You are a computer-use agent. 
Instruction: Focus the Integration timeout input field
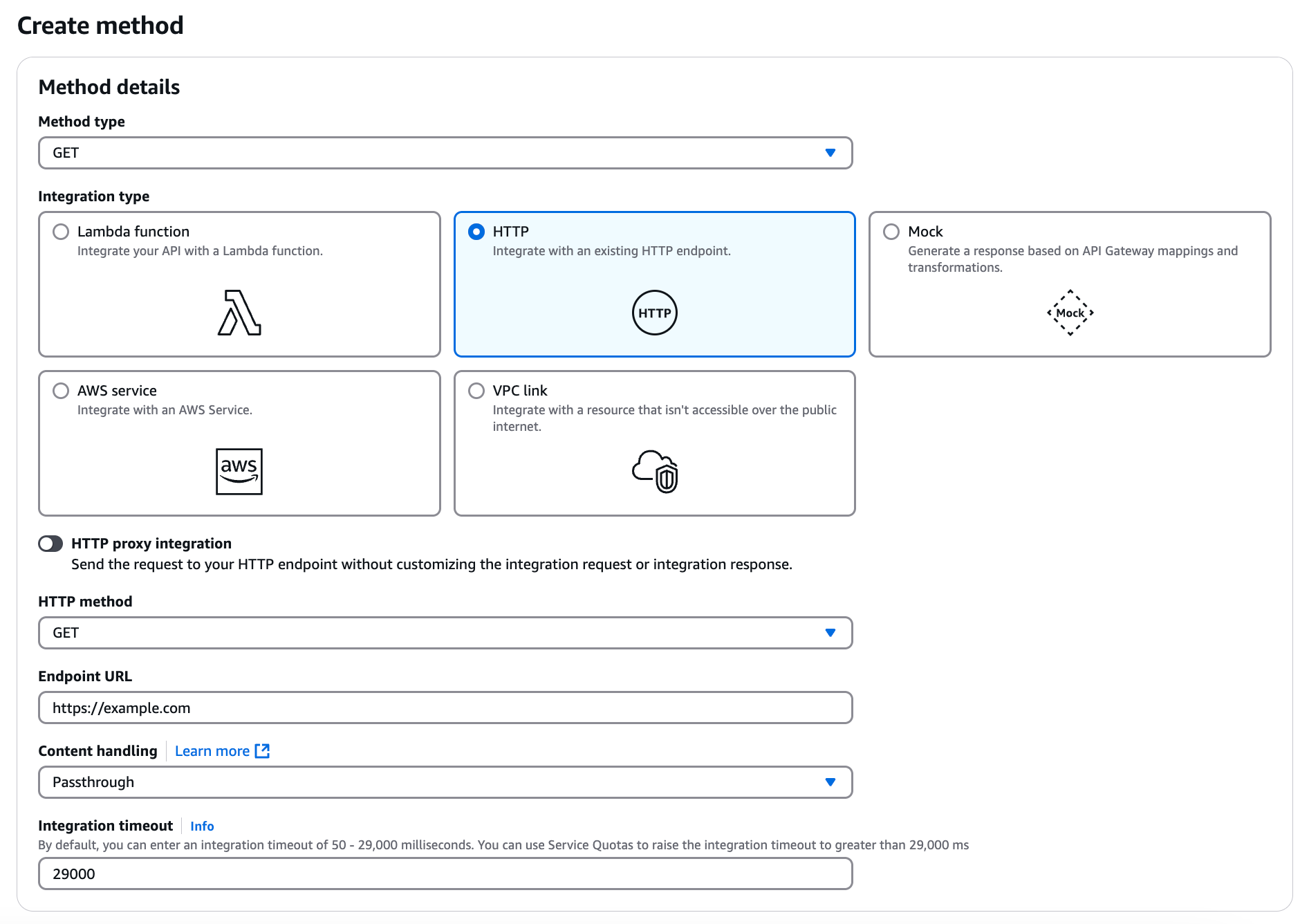tap(445, 874)
